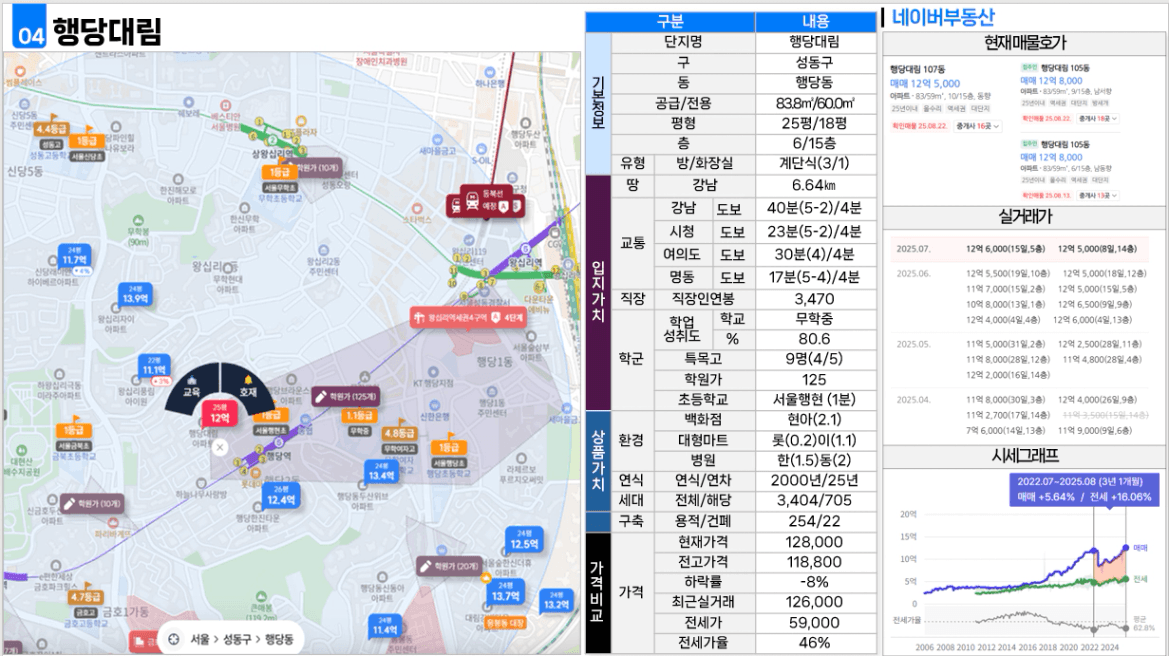Select the 13.2억 price marker

click(556, 601)
